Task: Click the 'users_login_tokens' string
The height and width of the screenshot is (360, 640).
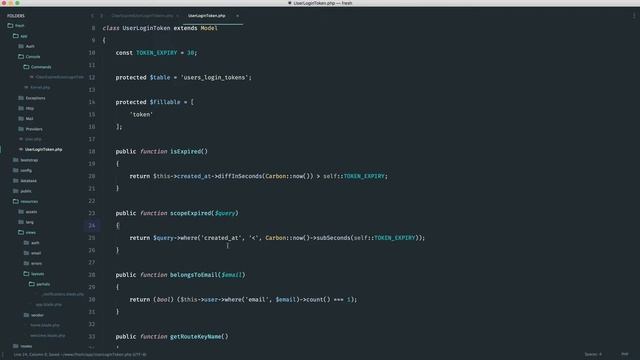Action: (x=215, y=78)
